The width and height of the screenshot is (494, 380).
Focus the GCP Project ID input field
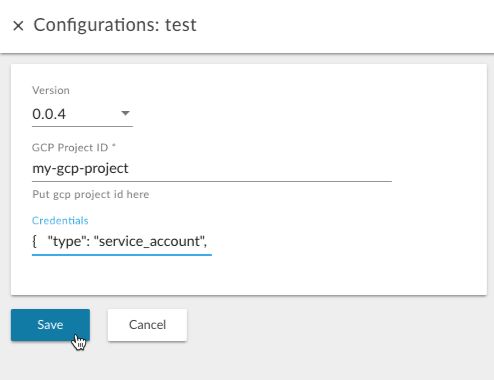pos(212,169)
